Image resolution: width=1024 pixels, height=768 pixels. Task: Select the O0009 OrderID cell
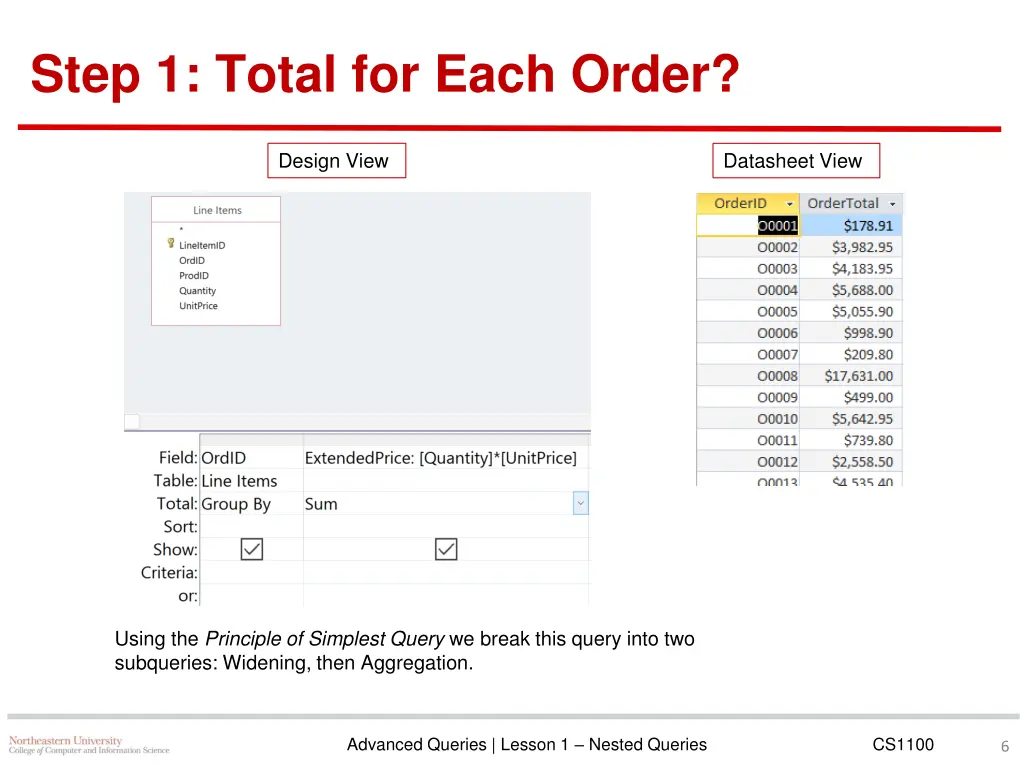(748, 398)
